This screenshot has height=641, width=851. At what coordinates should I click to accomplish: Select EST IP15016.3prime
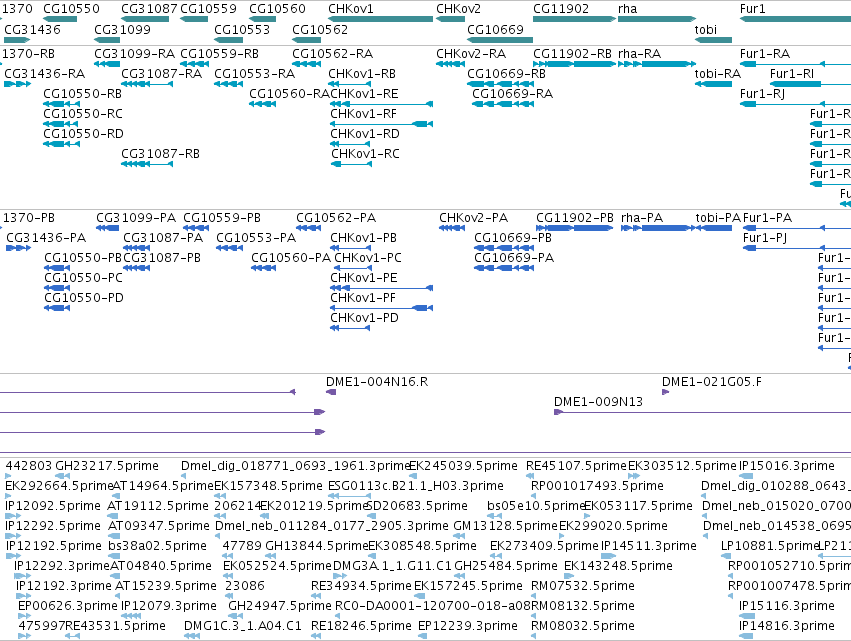[787, 466]
